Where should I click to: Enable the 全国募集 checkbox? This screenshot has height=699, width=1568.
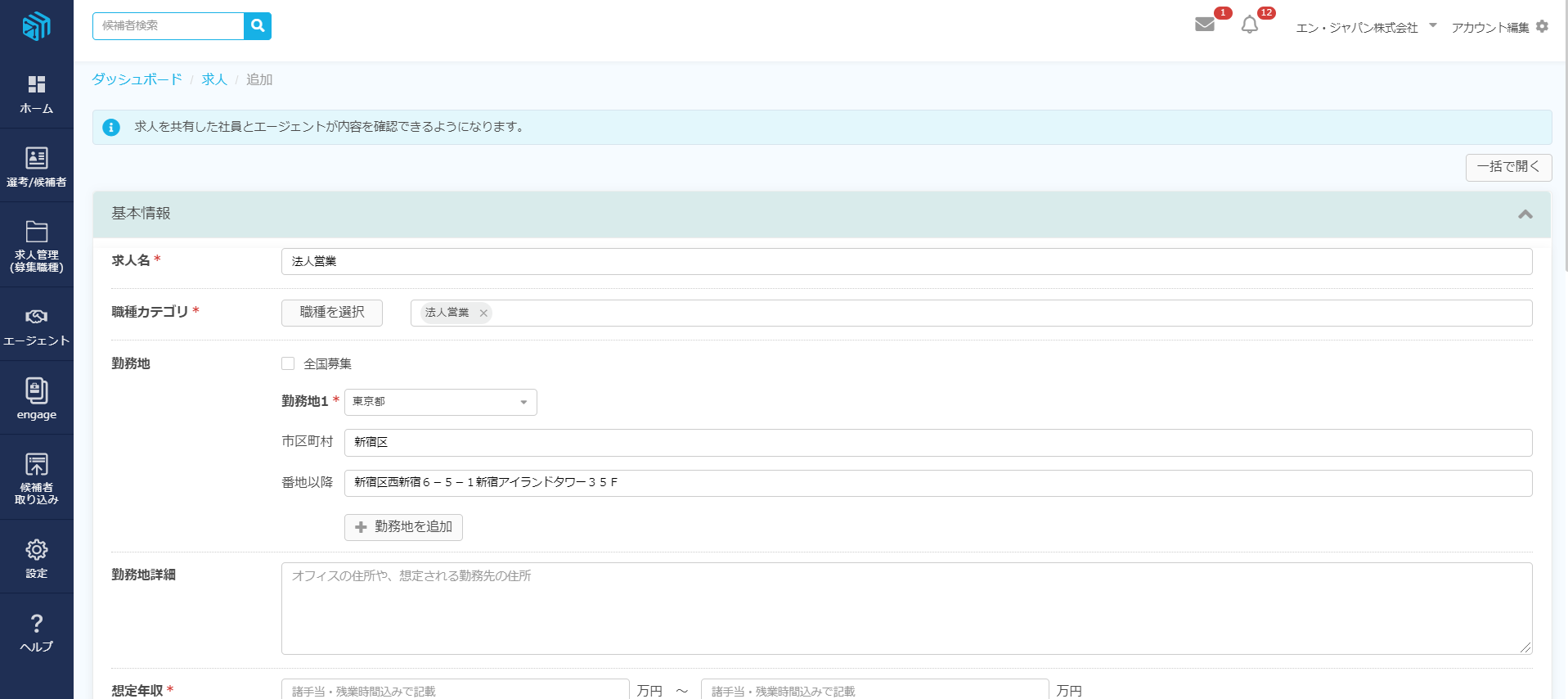[x=288, y=363]
